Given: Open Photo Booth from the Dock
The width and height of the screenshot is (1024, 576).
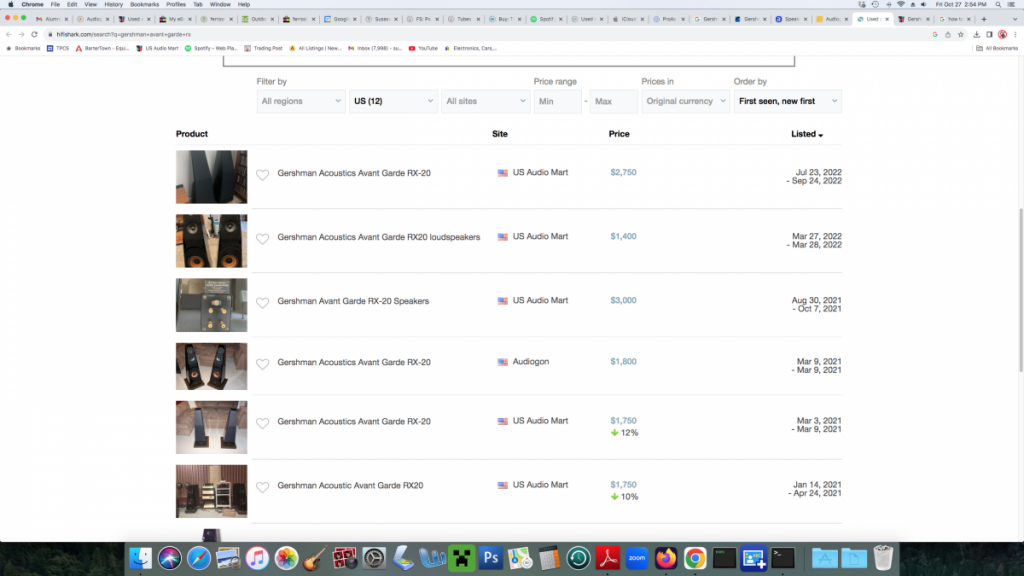Looking at the screenshot, I should click(x=345, y=558).
